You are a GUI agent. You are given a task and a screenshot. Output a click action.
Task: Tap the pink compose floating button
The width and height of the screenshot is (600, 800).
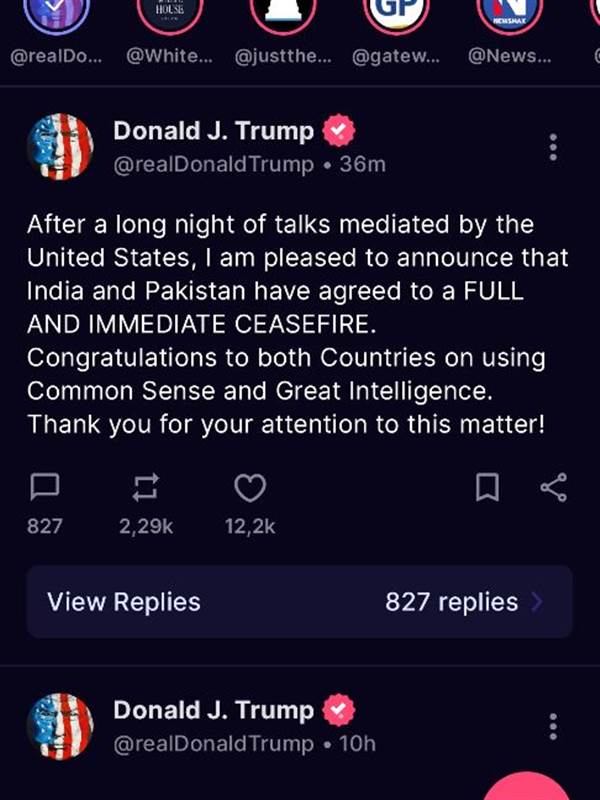point(527,786)
